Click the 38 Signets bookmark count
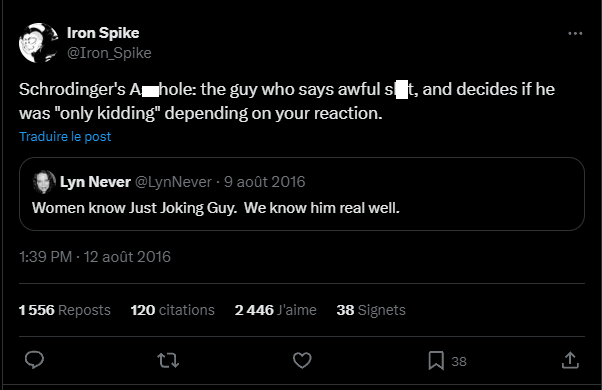This screenshot has width=602, height=390. point(371,310)
